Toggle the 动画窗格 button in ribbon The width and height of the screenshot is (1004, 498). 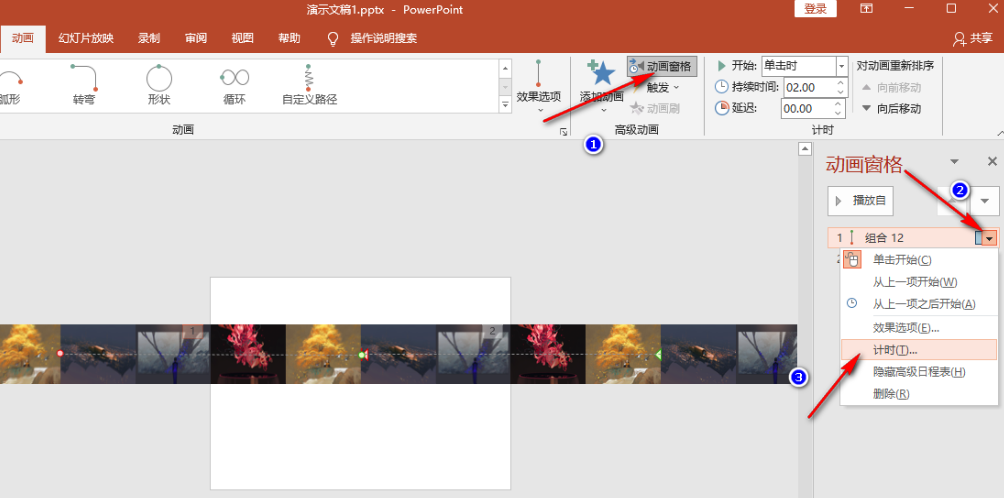pos(660,66)
